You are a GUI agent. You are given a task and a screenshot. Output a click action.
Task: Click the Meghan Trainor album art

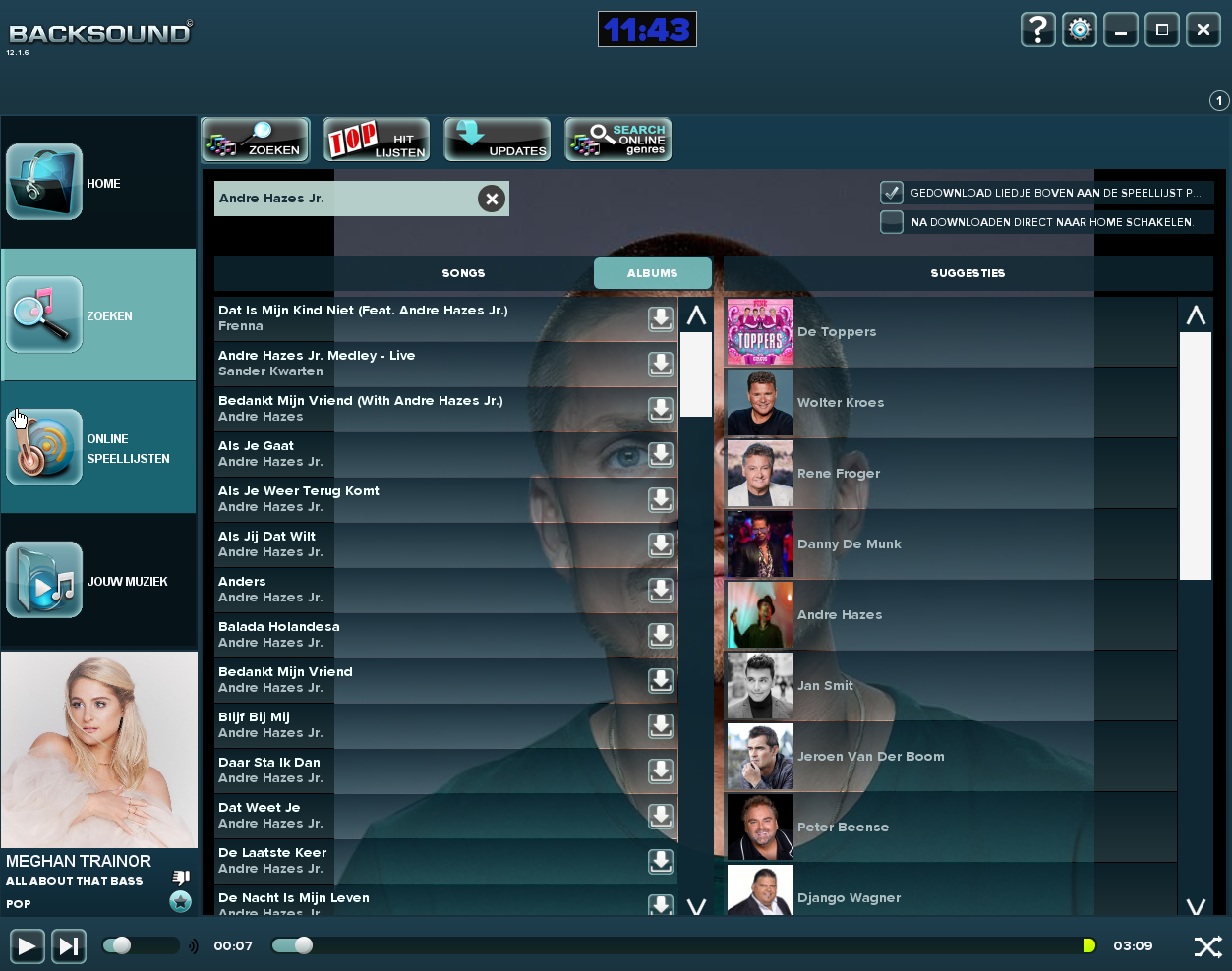[99, 750]
